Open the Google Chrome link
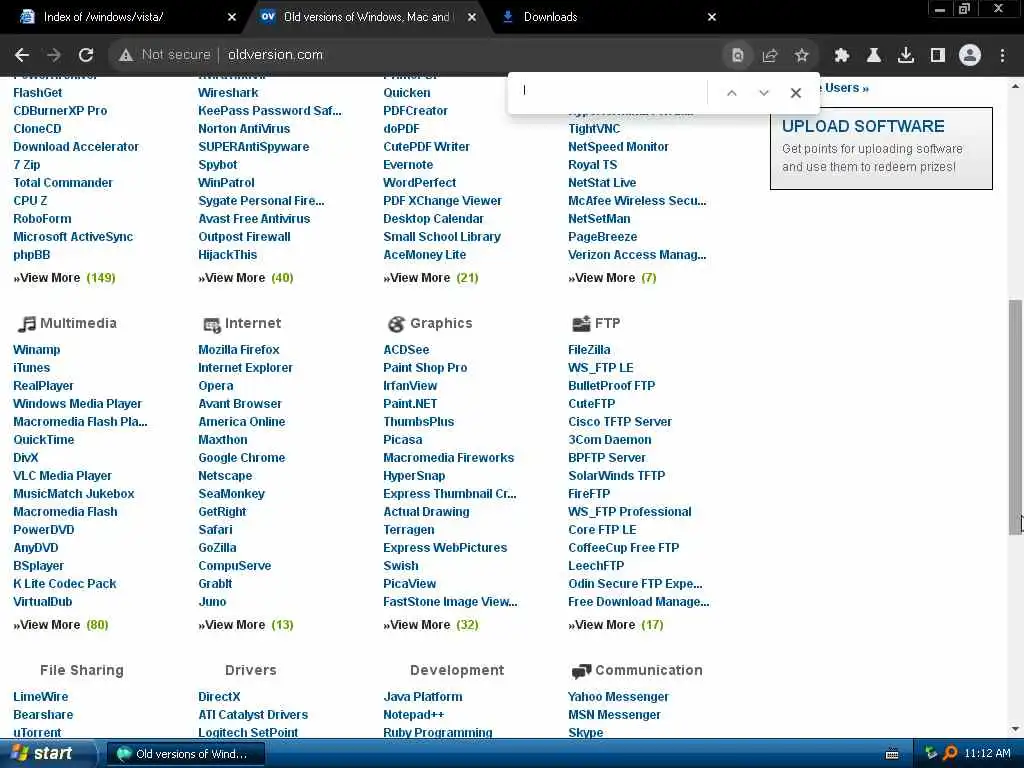The width and height of the screenshot is (1024, 768). pyautogui.click(x=242, y=458)
